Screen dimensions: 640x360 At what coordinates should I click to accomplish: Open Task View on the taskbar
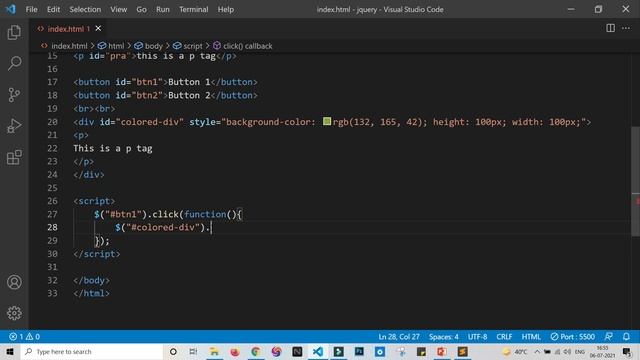click(193, 351)
